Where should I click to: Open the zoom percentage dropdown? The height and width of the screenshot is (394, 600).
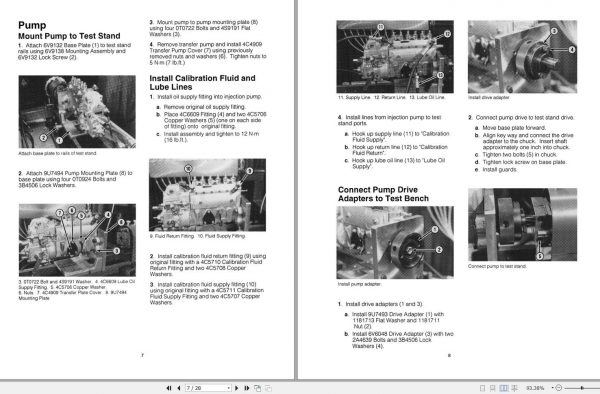(x=552, y=388)
